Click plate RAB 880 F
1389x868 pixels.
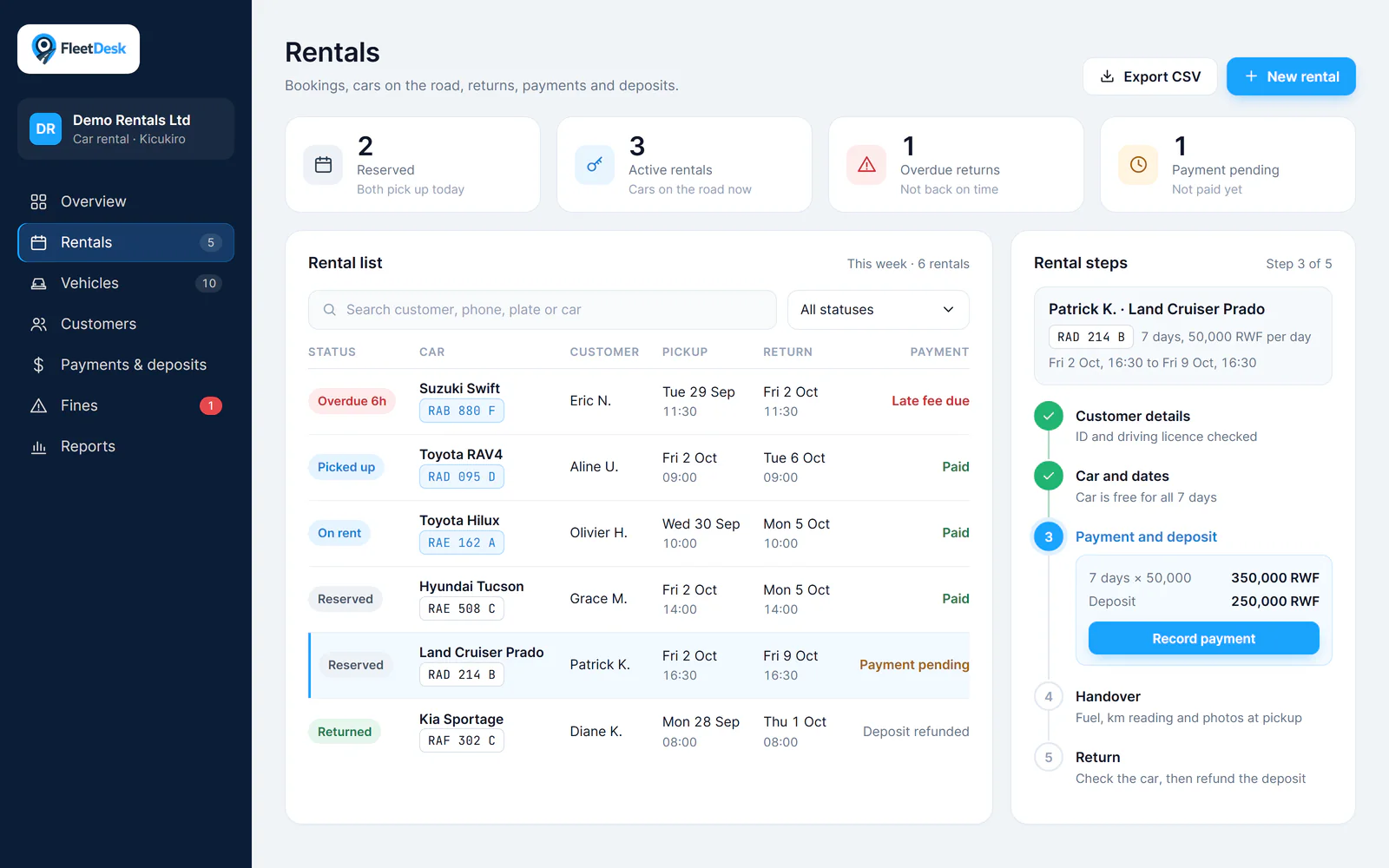click(x=462, y=411)
